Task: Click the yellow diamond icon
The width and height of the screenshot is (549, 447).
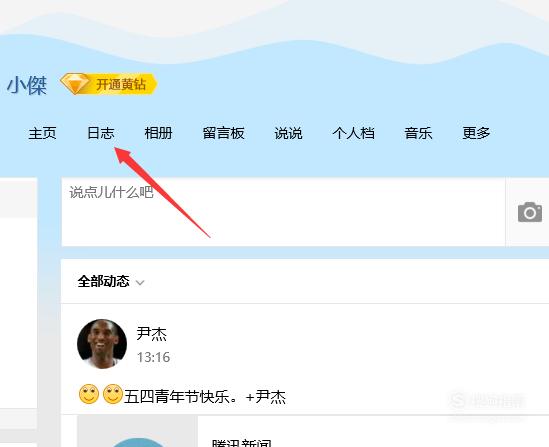Action: (74, 84)
